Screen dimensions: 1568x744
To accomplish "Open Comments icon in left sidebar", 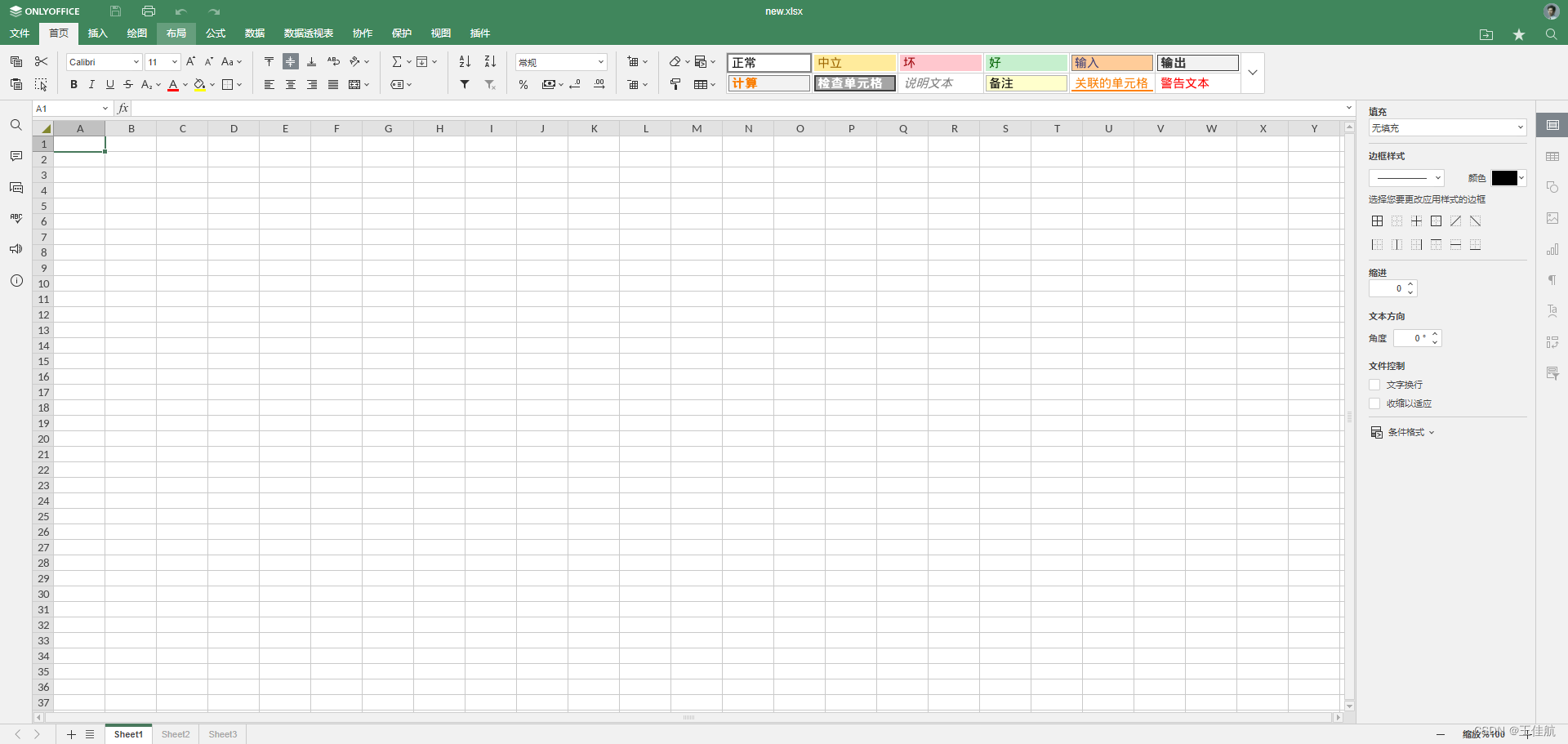I will tap(16, 156).
